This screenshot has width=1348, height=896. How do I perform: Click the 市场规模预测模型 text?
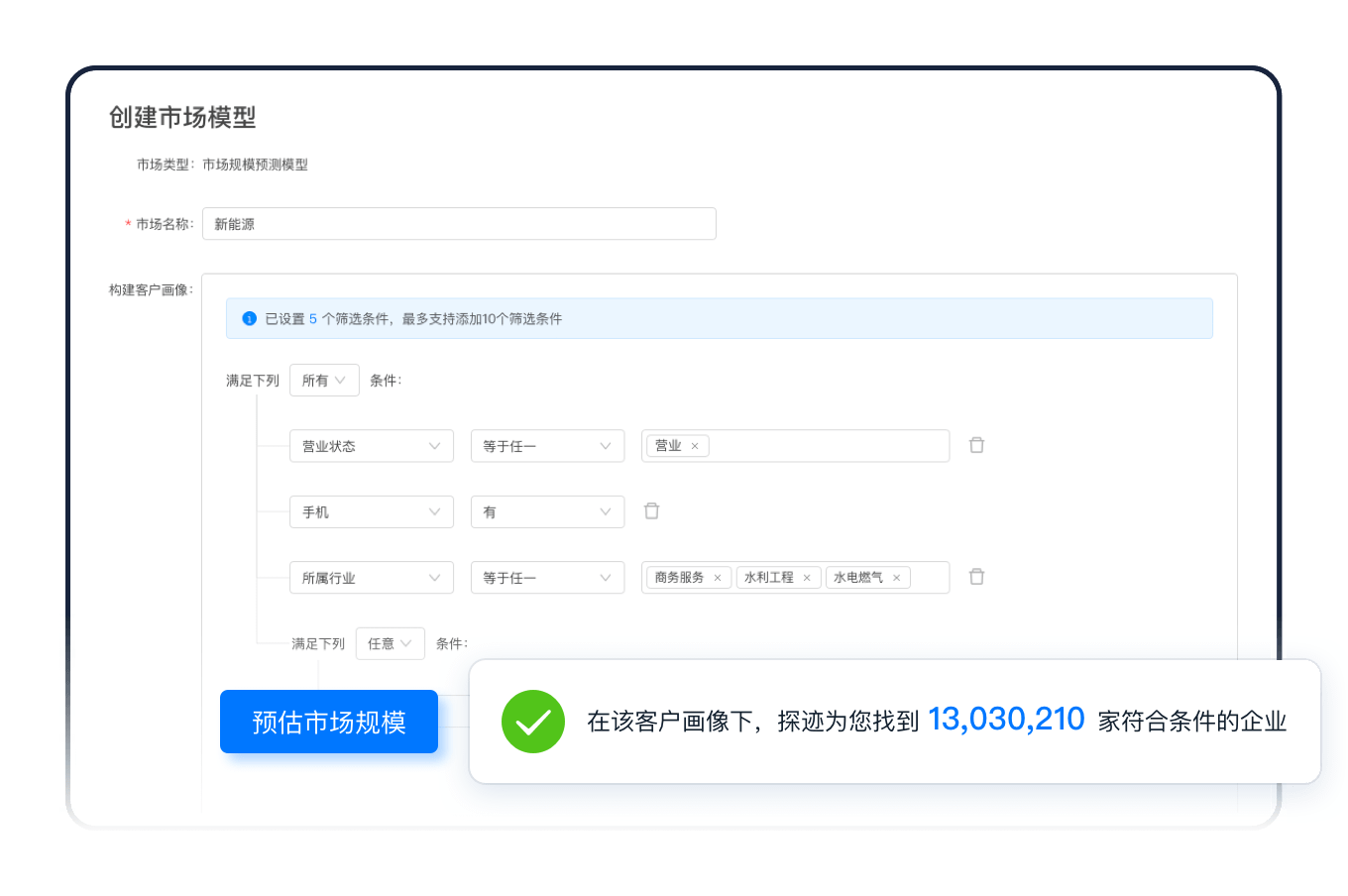click(x=255, y=165)
